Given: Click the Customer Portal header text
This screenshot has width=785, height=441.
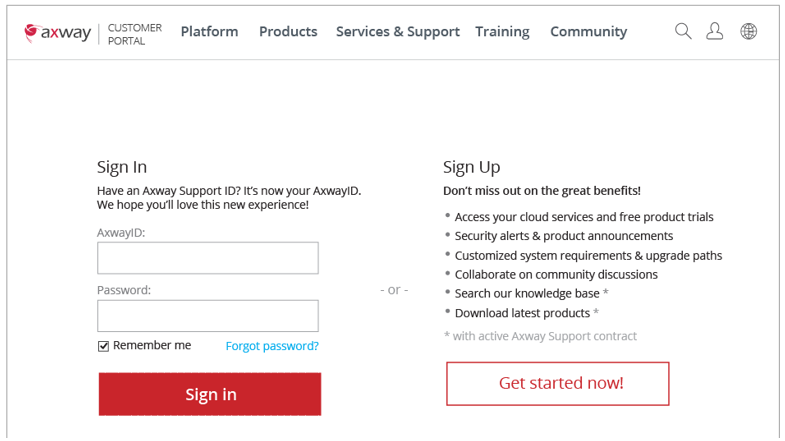Looking at the screenshot, I should pos(134,34).
